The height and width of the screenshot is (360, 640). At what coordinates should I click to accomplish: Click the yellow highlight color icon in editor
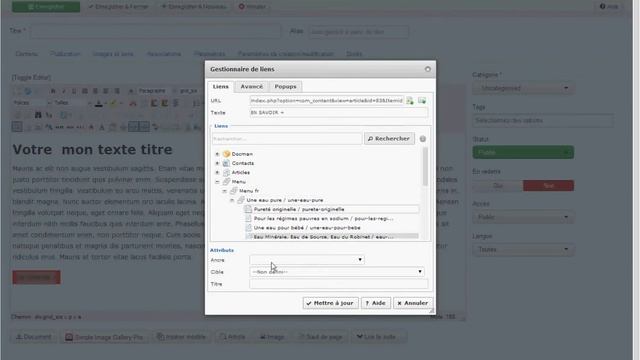point(113,103)
